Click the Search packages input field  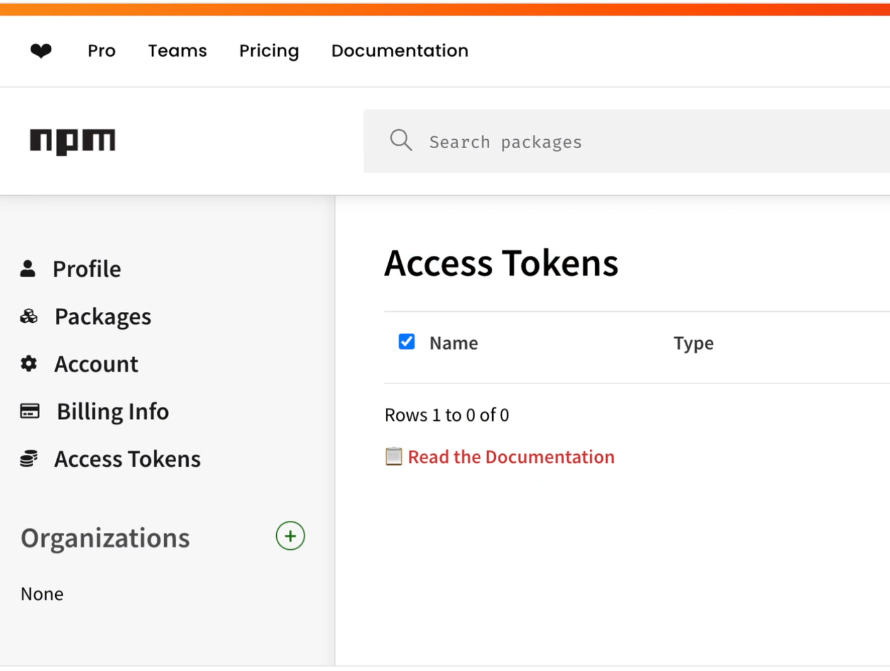point(550,140)
